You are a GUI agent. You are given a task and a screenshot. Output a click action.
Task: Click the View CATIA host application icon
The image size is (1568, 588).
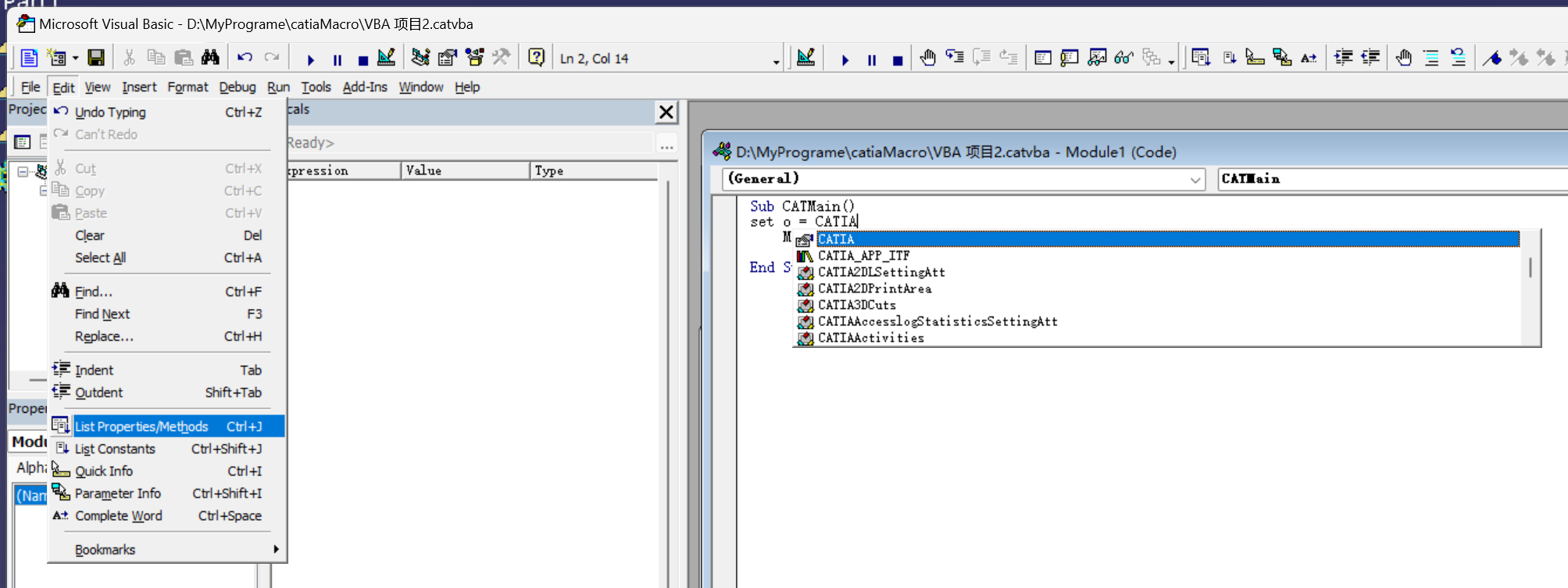[29, 58]
